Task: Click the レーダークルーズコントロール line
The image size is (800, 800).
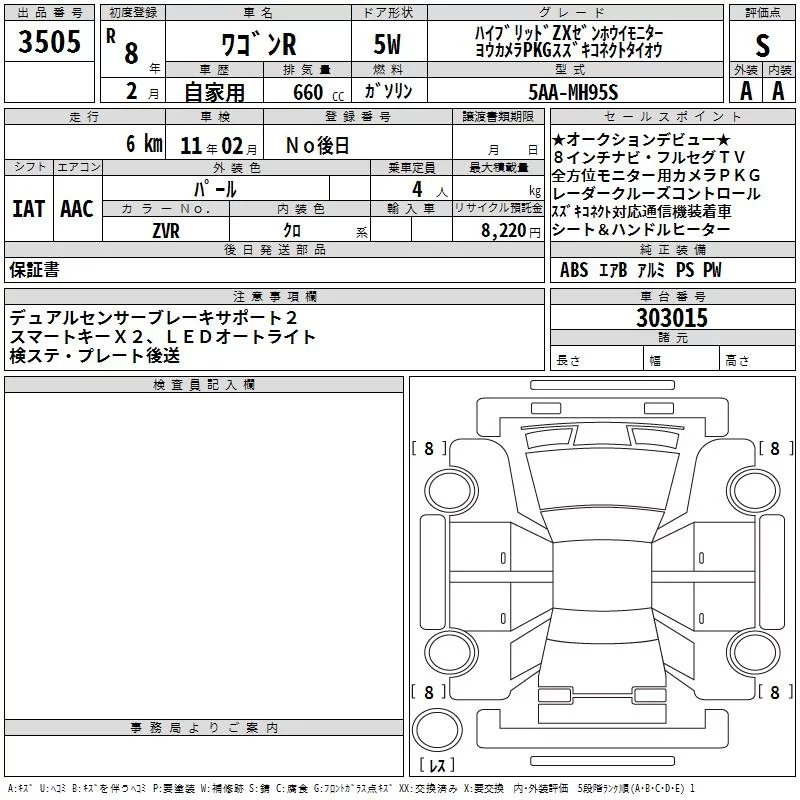Action: tap(656, 193)
